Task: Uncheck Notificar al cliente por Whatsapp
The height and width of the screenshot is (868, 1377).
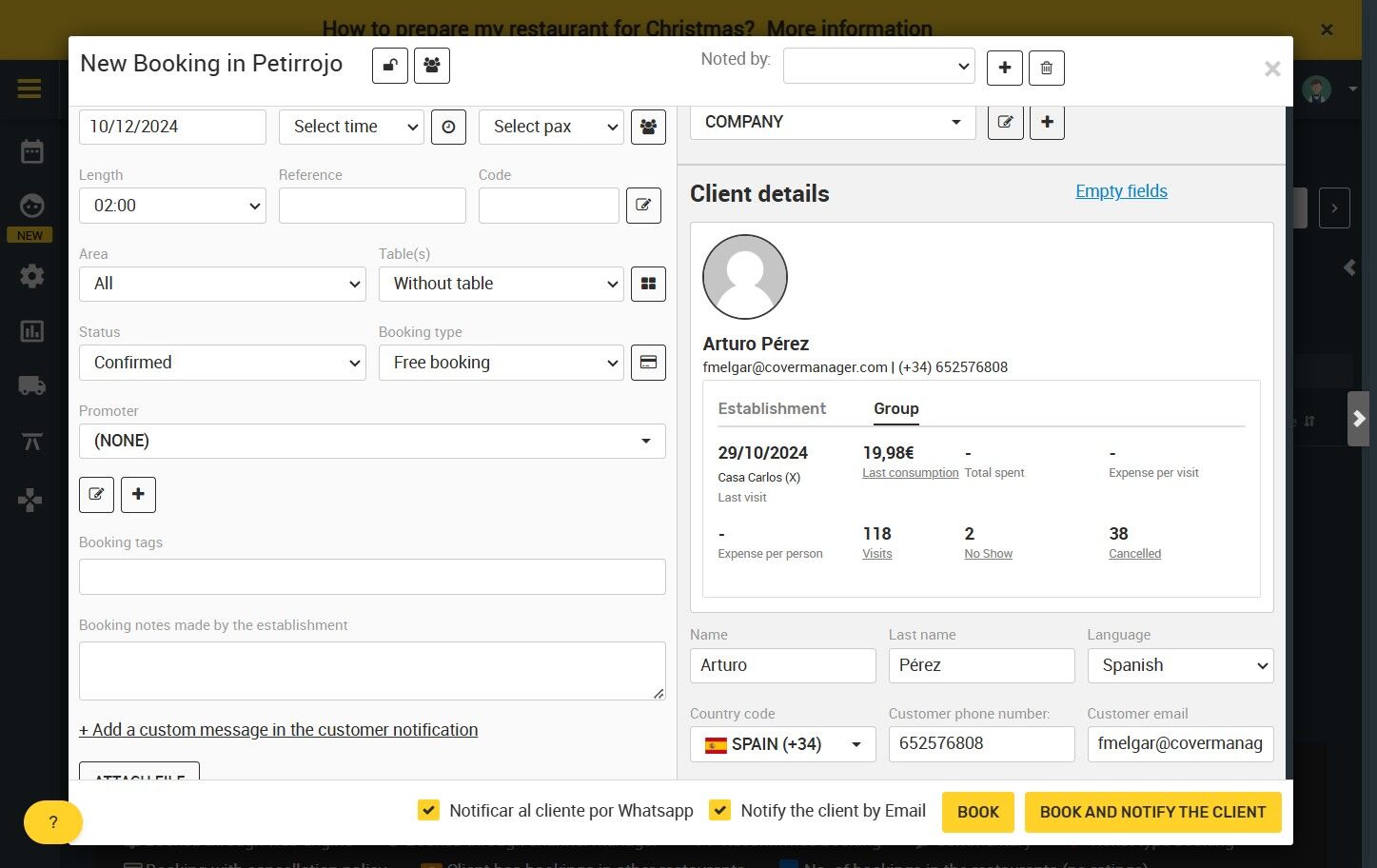Action: pos(428,810)
